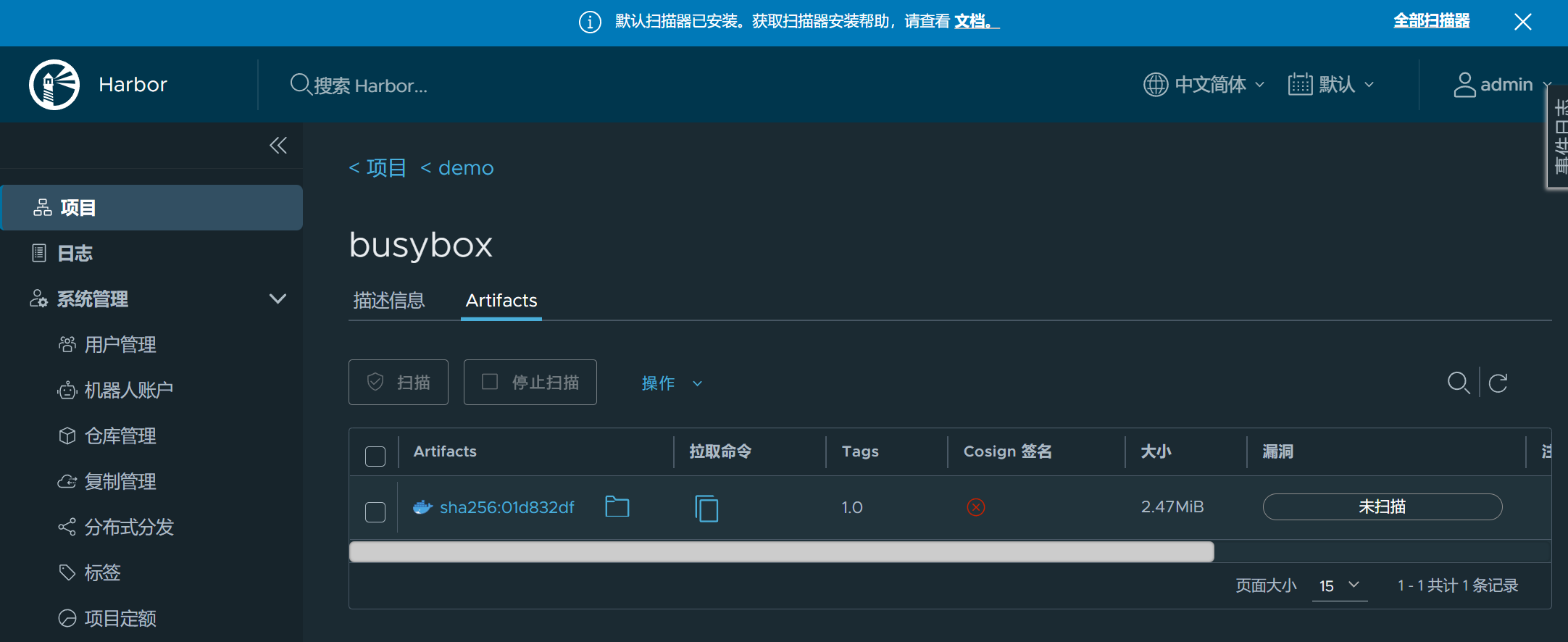The width and height of the screenshot is (1568, 642).
Task: Dismiss the scanner banner with X
Action: click(x=1522, y=22)
